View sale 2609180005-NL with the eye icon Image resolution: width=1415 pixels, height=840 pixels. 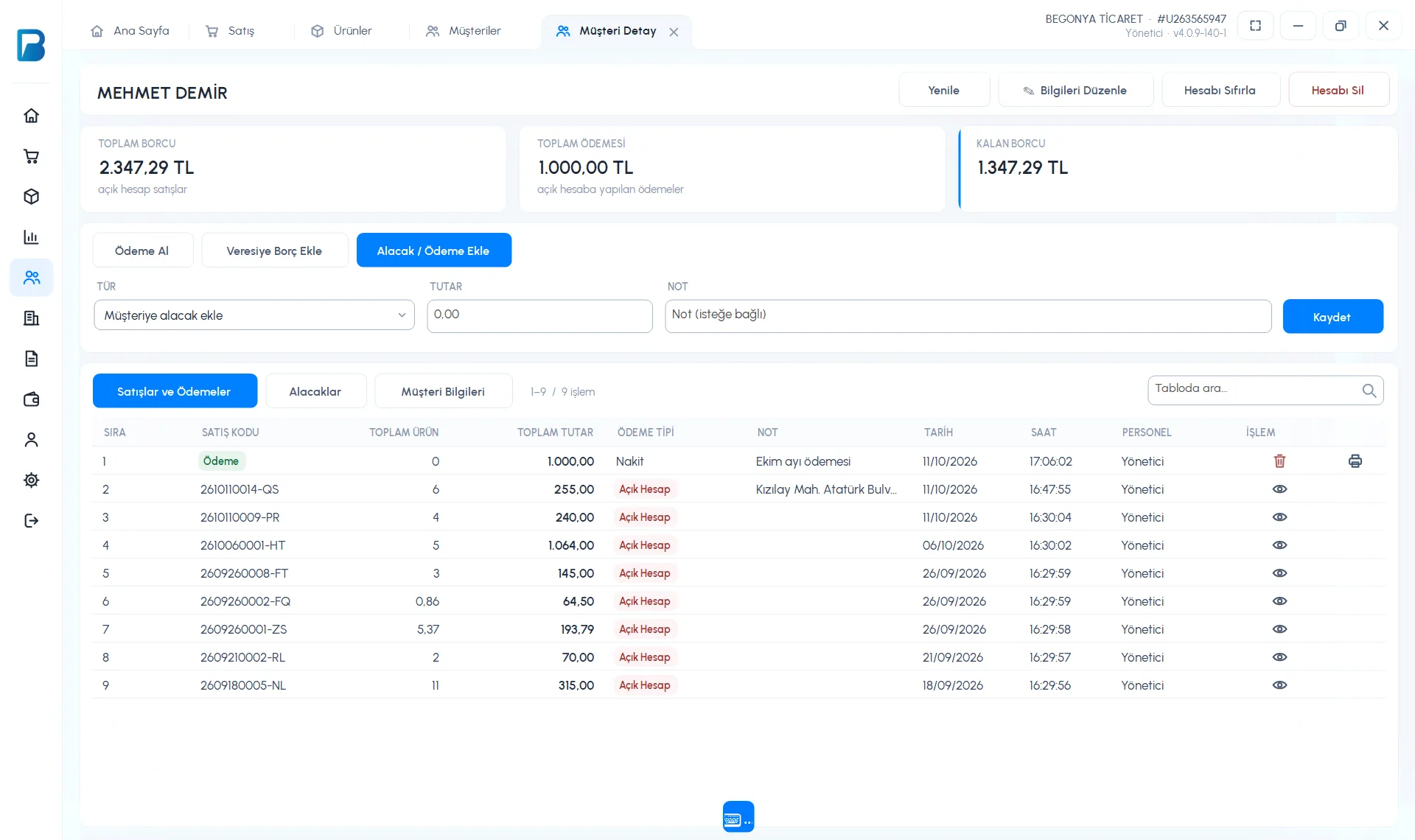[x=1279, y=685]
